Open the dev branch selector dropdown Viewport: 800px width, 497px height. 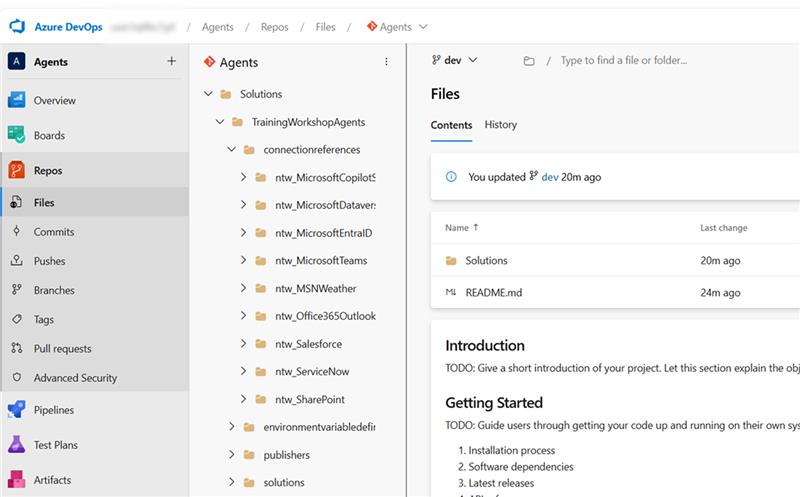[x=455, y=60]
